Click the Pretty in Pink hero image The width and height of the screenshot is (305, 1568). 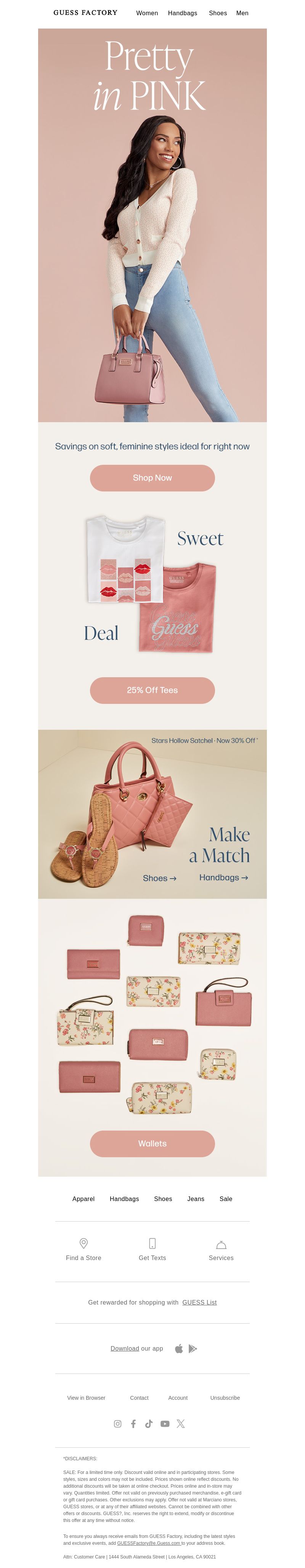coord(152,225)
